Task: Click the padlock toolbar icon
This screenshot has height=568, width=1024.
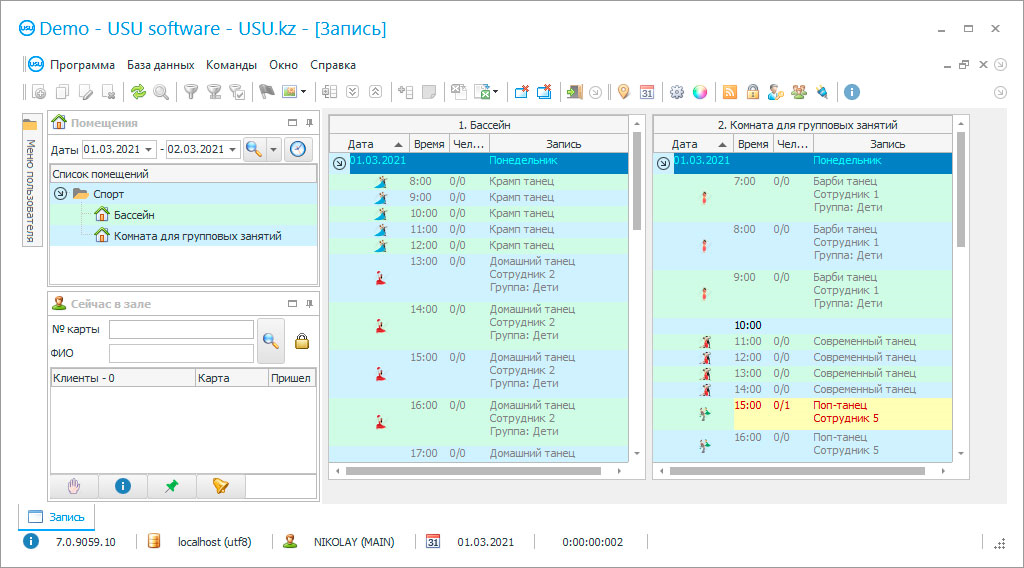Action: 752,92
